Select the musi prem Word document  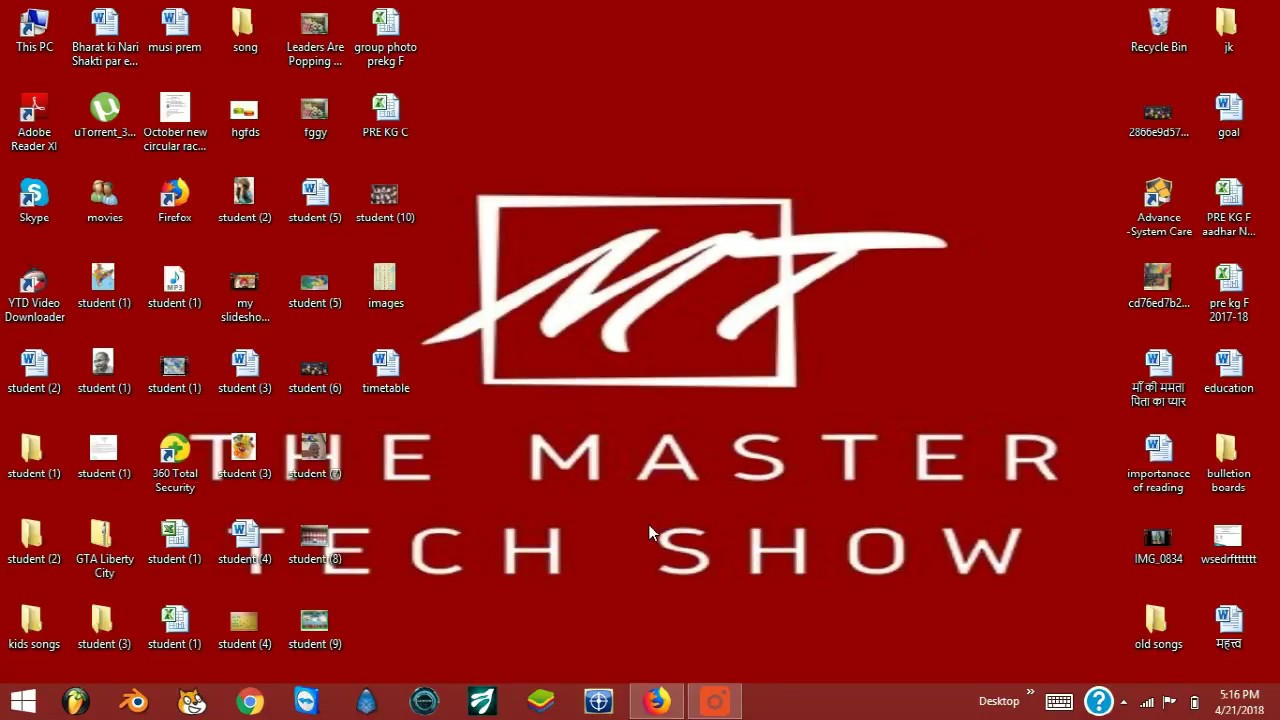174,31
